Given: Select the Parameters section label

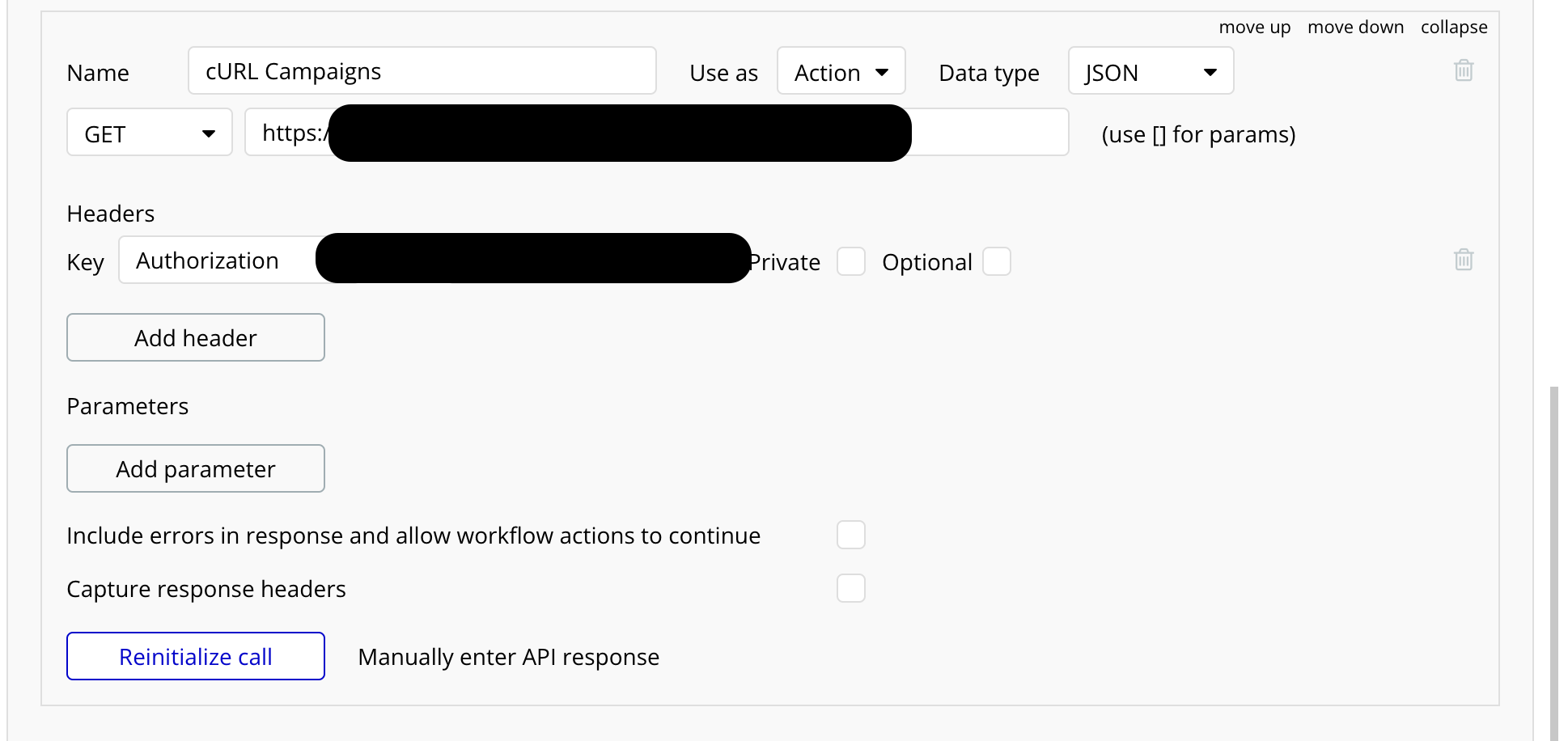Looking at the screenshot, I should pyautogui.click(x=128, y=406).
